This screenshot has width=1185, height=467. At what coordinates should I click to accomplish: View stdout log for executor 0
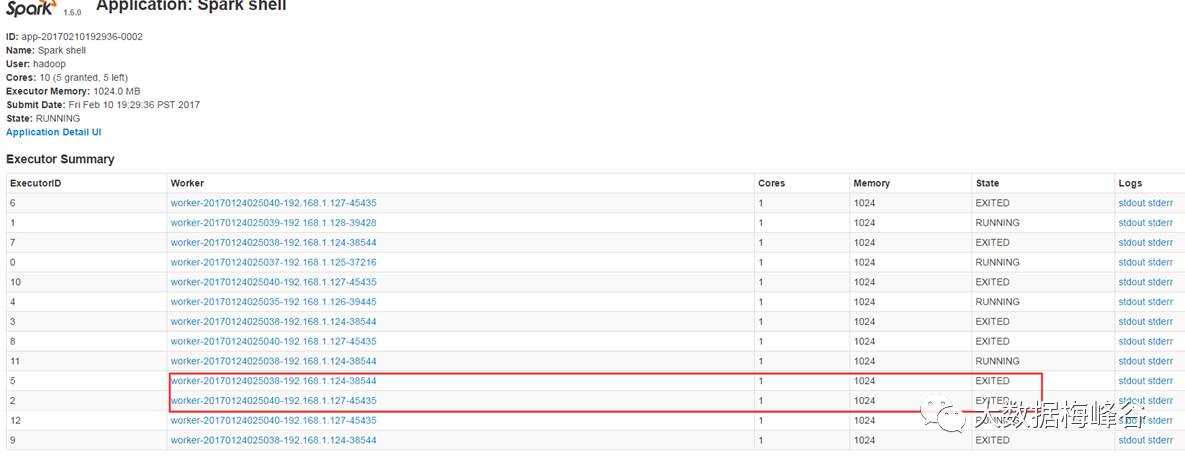[x=1131, y=262]
